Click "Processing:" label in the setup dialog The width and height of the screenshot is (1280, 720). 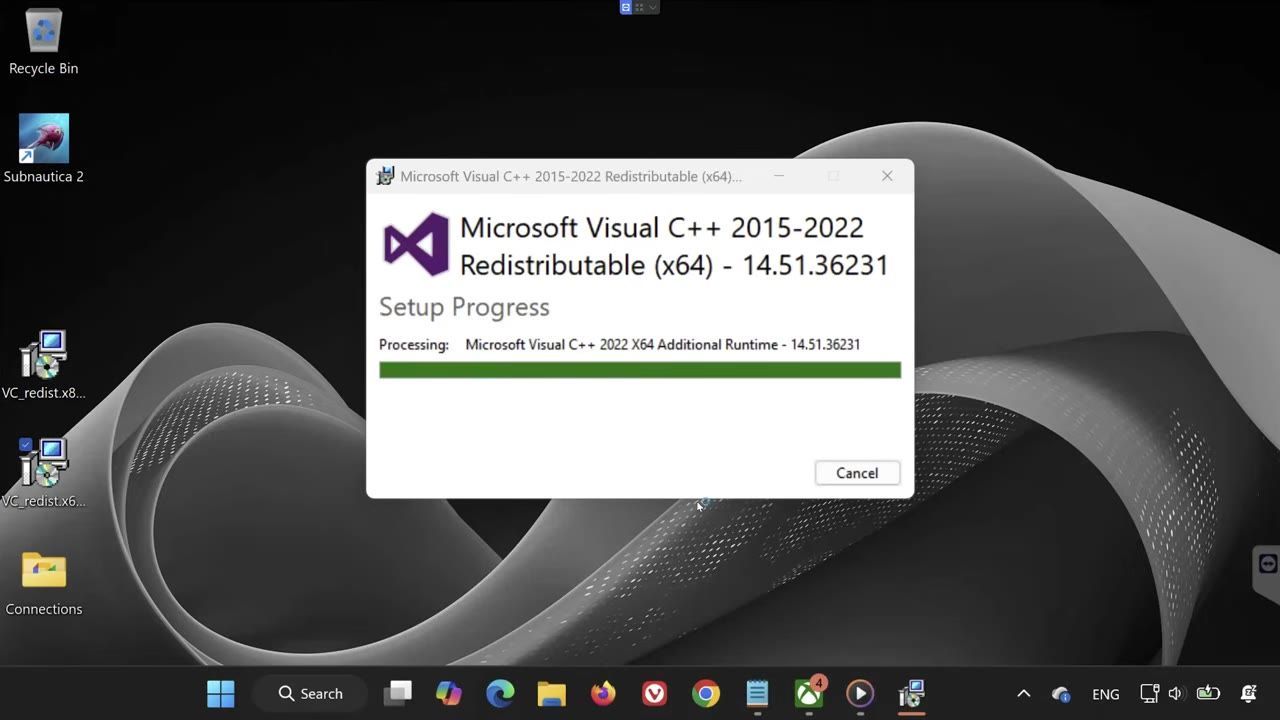tap(414, 344)
